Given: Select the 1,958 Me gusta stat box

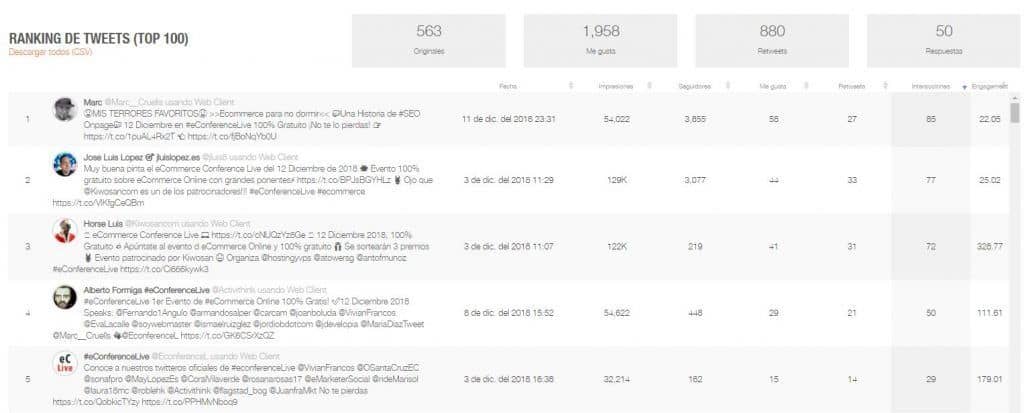Looking at the screenshot, I should tap(600, 41).
